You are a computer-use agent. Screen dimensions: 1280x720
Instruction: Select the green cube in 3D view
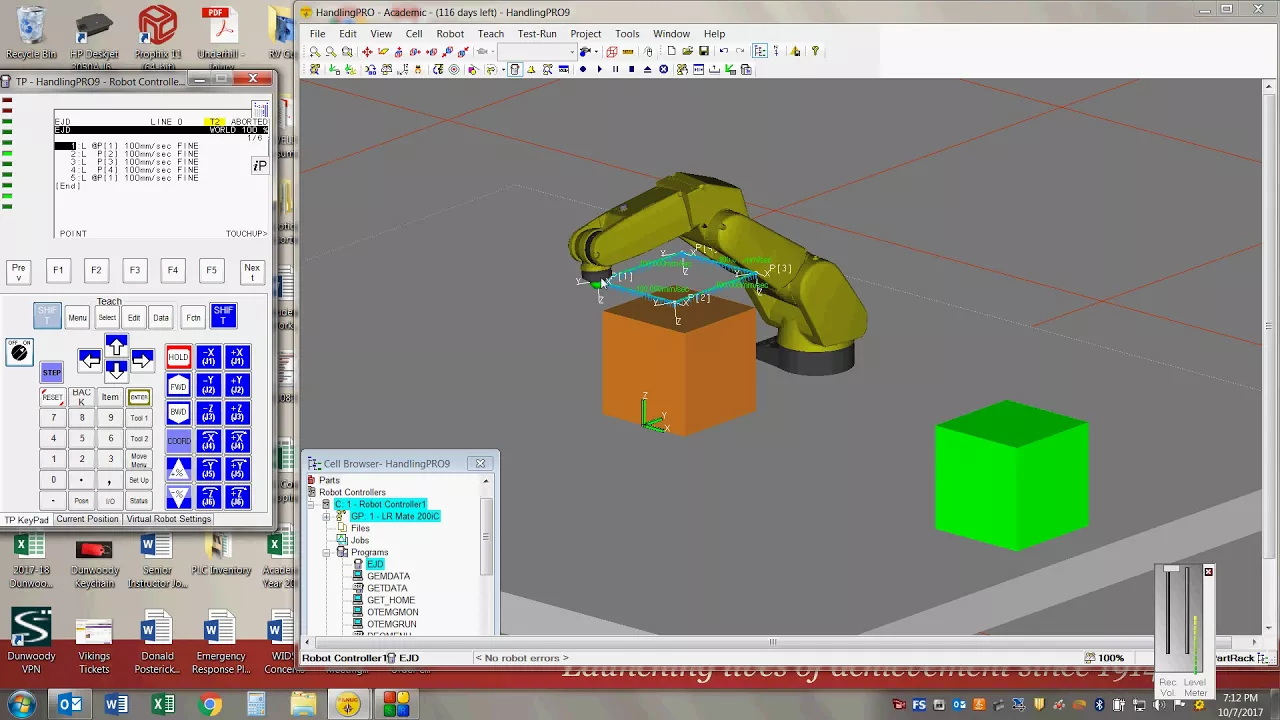click(1011, 475)
